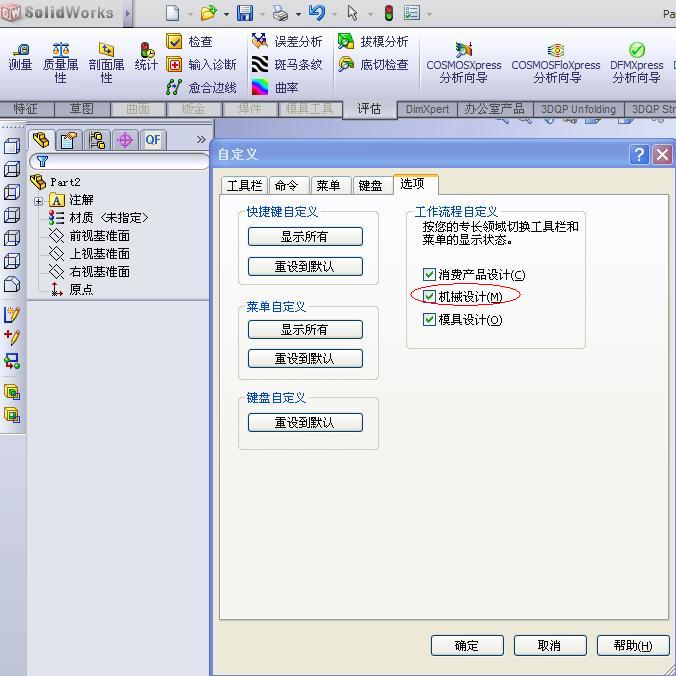Click the Print icon
676x676 pixels.
coord(280,13)
